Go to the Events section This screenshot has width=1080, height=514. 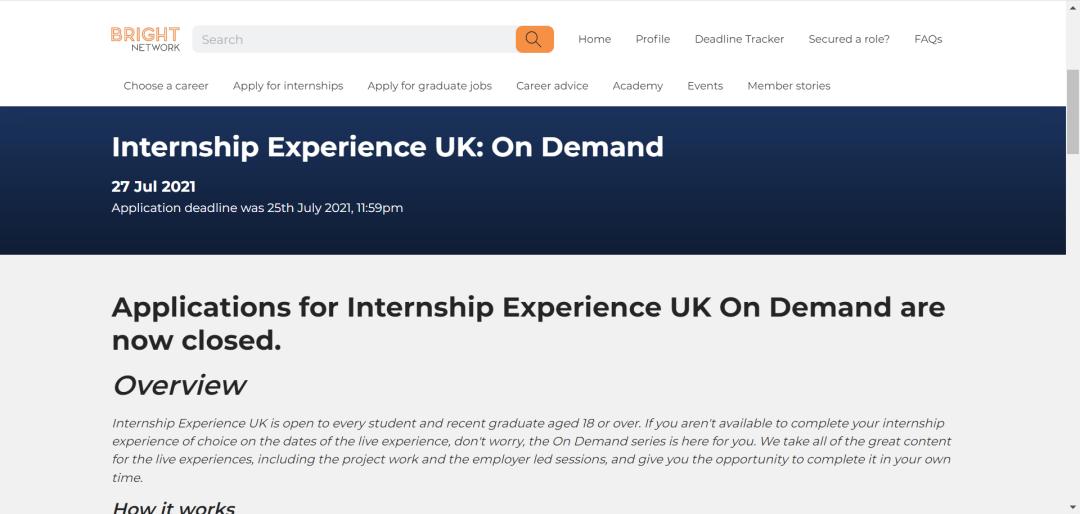coord(705,86)
